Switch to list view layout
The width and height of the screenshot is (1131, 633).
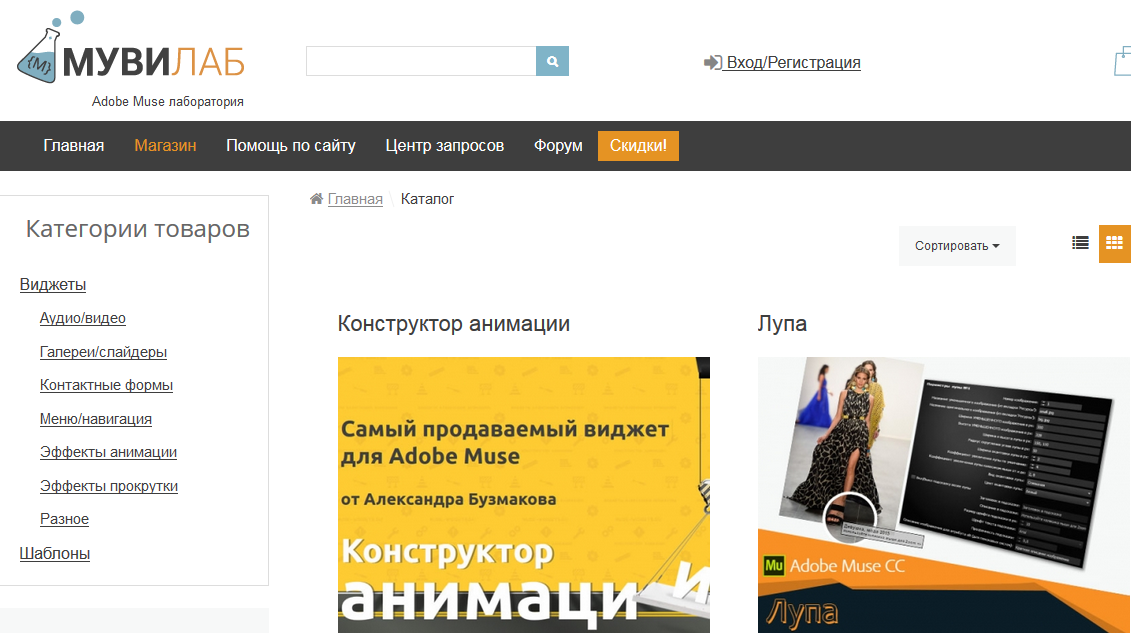pyautogui.click(x=1080, y=242)
